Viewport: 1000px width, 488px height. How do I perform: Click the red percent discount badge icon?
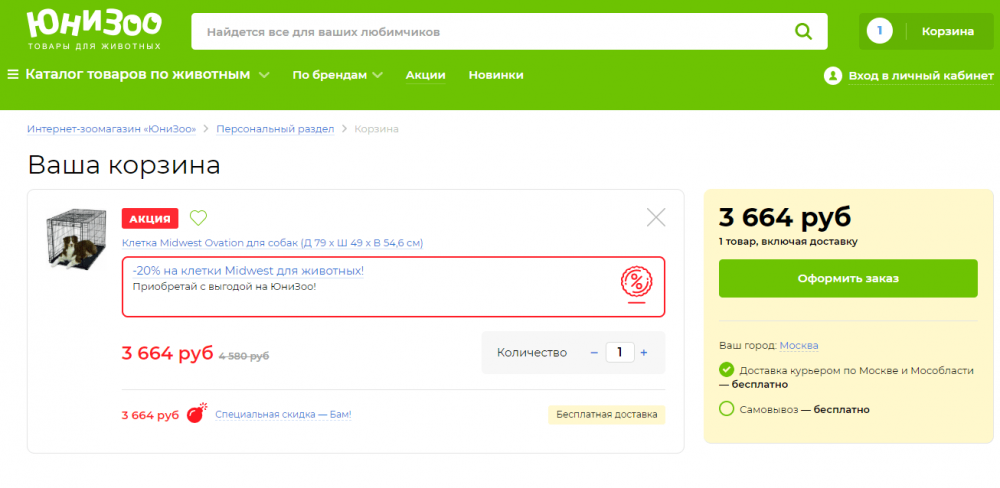pos(637,286)
